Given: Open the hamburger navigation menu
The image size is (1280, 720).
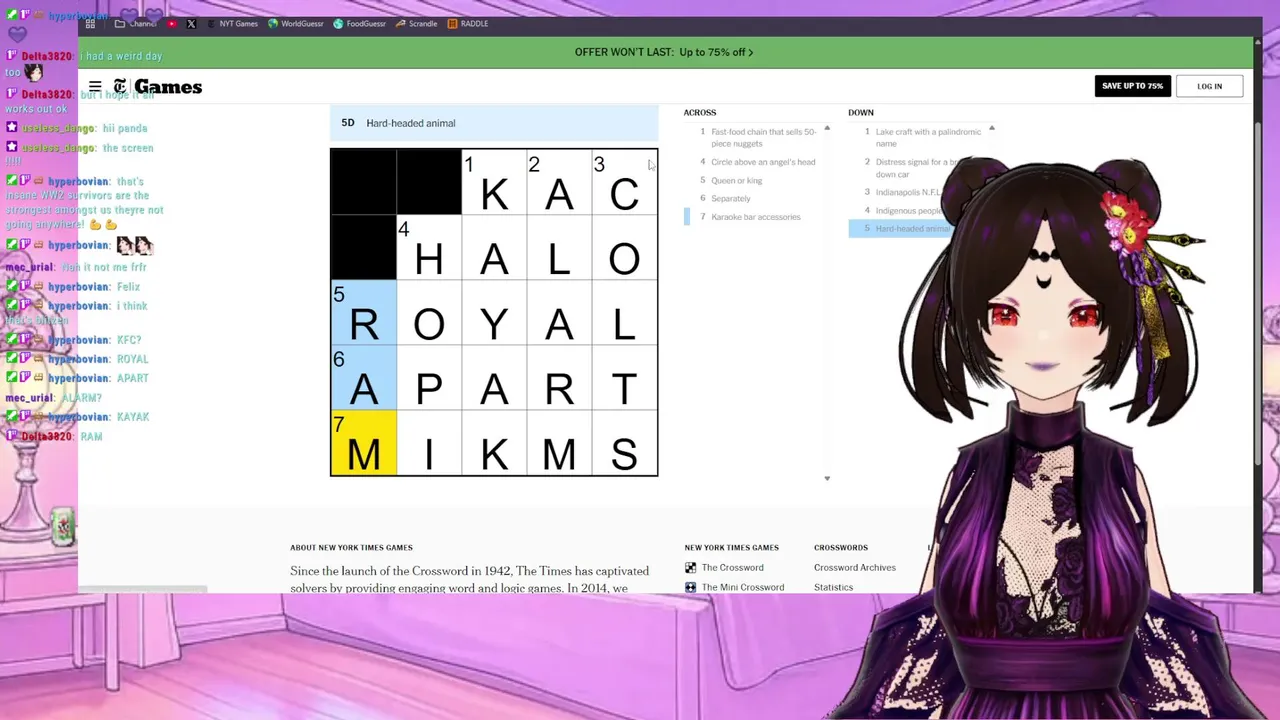Looking at the screenshot, I should tap(95, 87).
